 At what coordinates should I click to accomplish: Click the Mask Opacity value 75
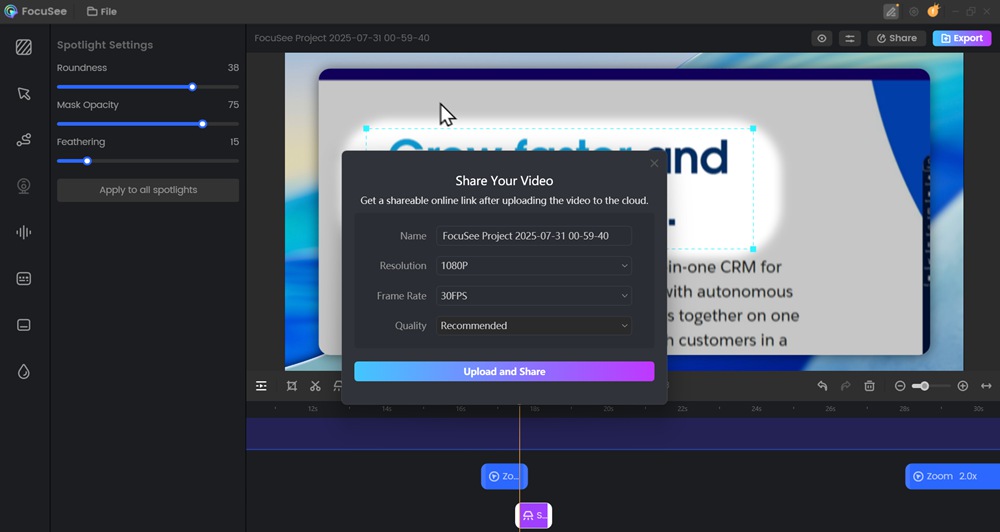tap(233, 105)
